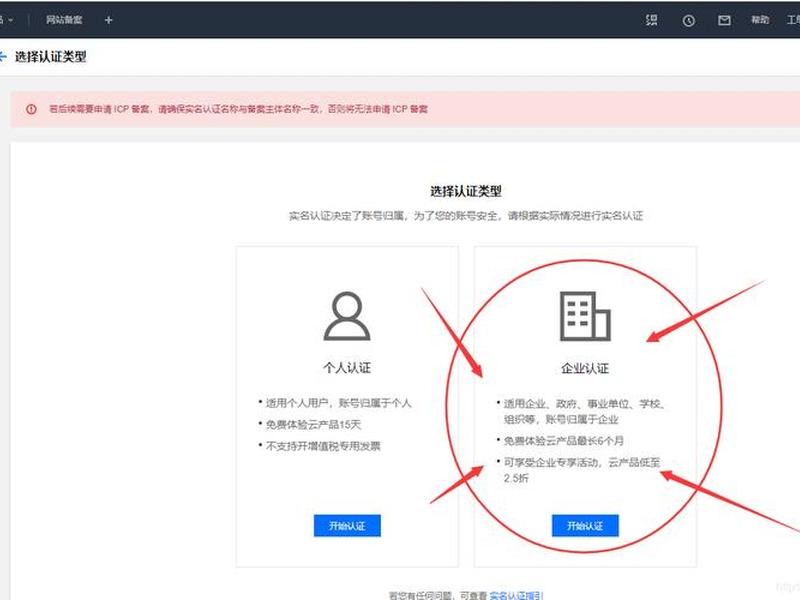Click text 适用企业、政府、事业单位、学校
Screen dimensions: 800x600
coord(584,404)
